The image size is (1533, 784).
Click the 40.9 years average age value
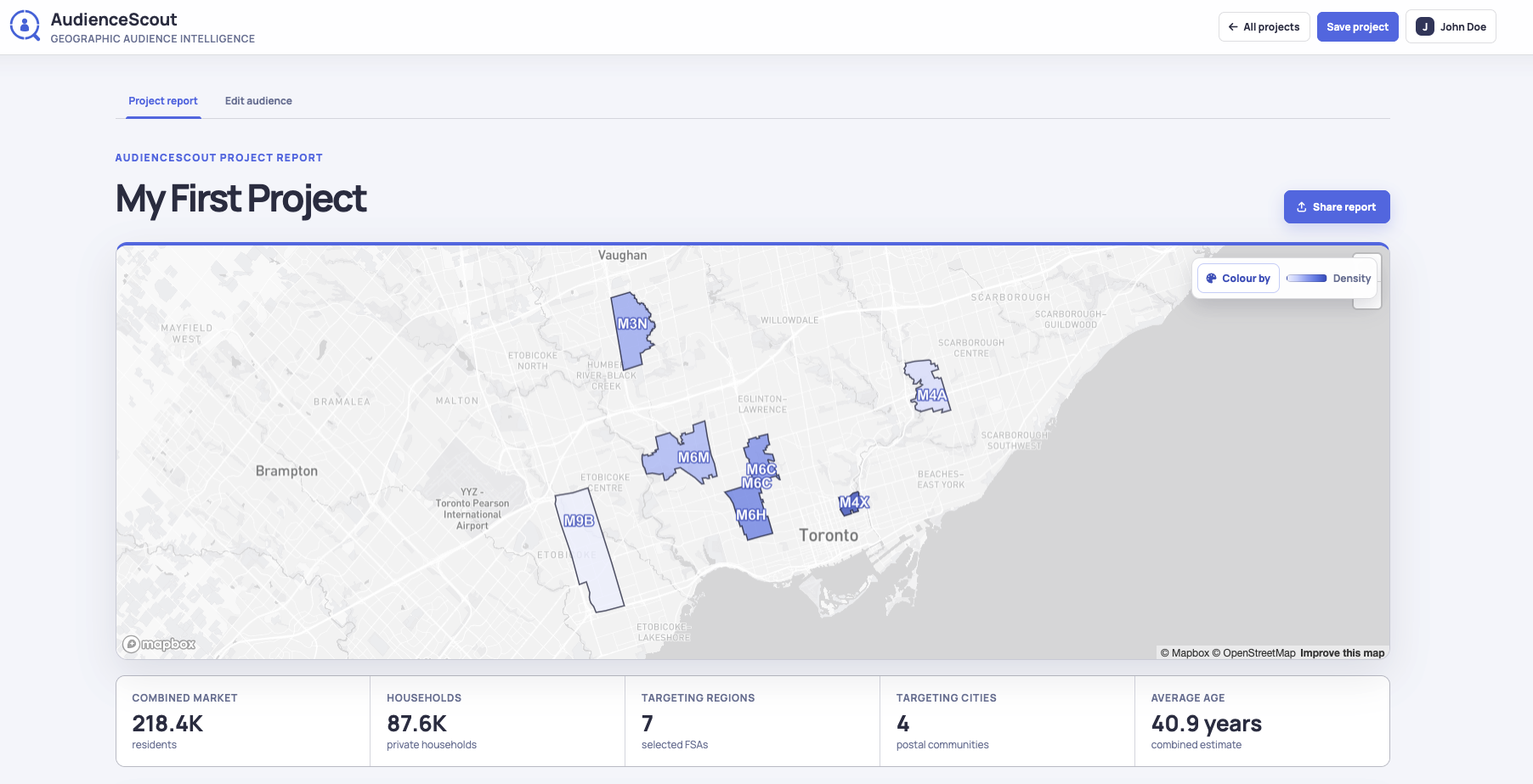point(1206,724)
